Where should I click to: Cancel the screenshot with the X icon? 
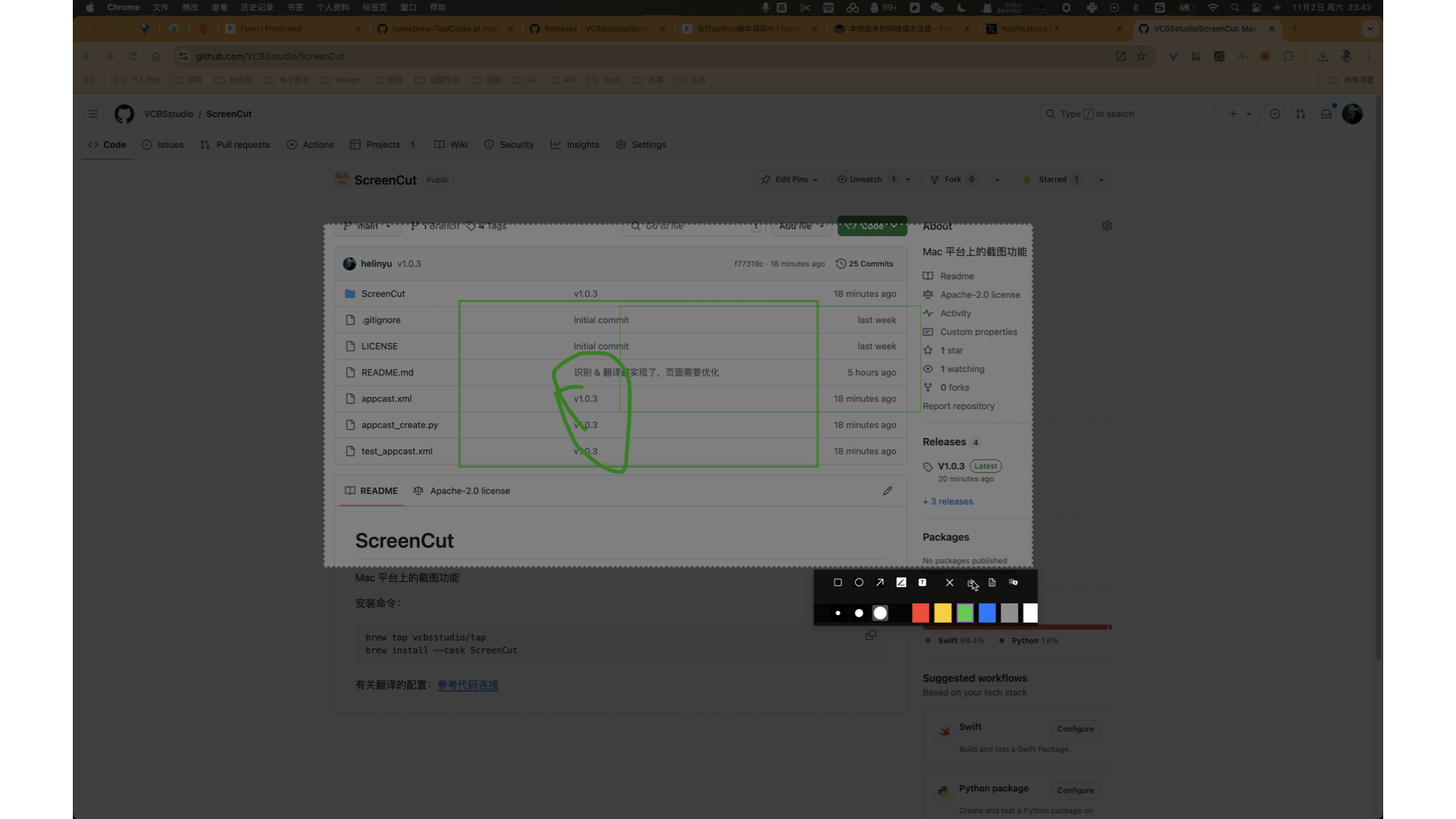(x=949, y=582)
